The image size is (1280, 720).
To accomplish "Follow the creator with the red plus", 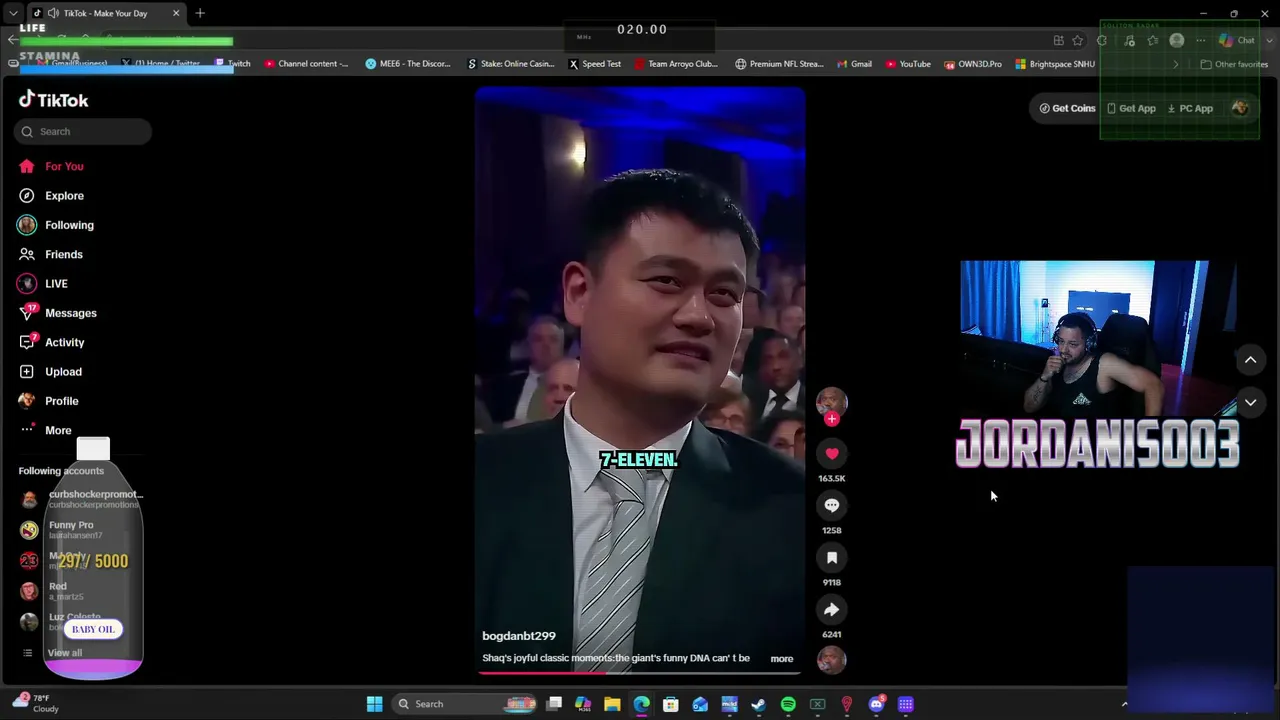I will pyautogui.click(x=831, y=419).
